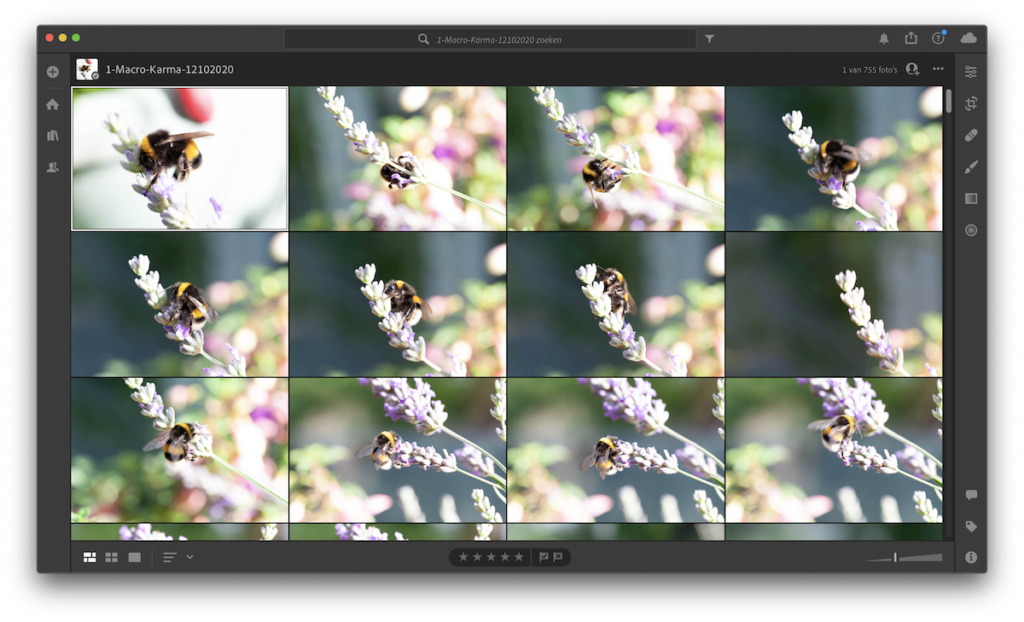Screen dimensions: 1024x622
Task: Click the invite people icon
Action: click(912, 69)
